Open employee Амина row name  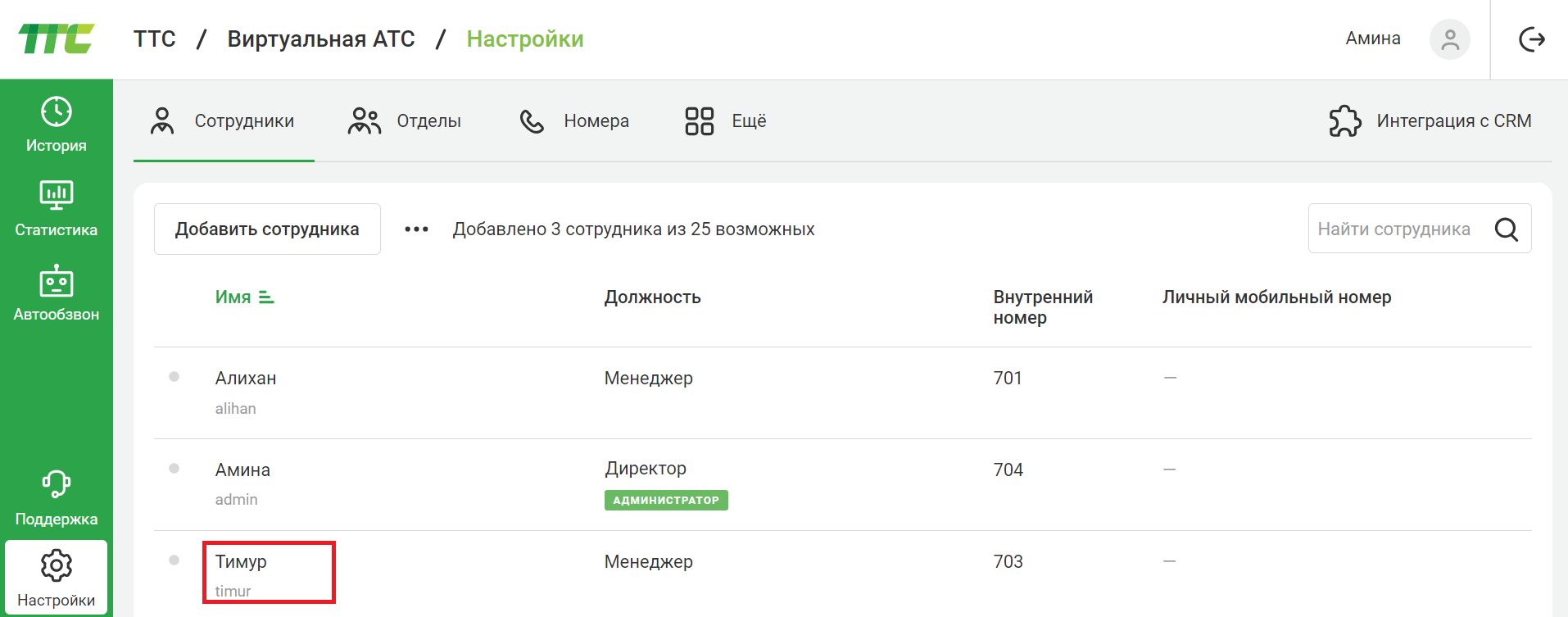[x=242, y=470]
